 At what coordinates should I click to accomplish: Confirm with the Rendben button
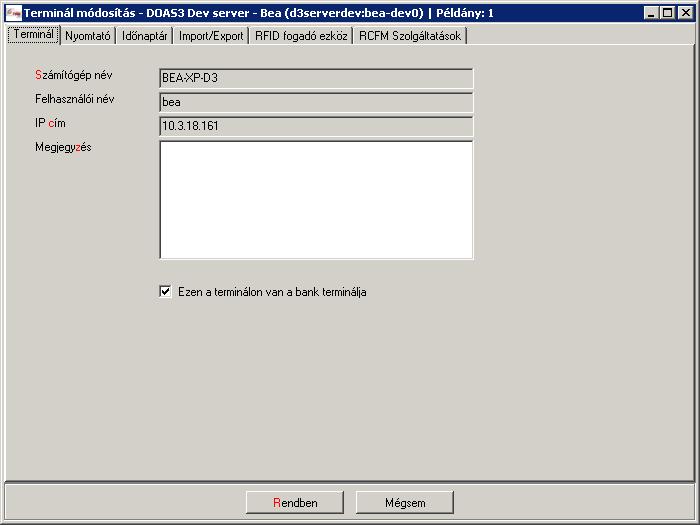click(x=295, y=503)
